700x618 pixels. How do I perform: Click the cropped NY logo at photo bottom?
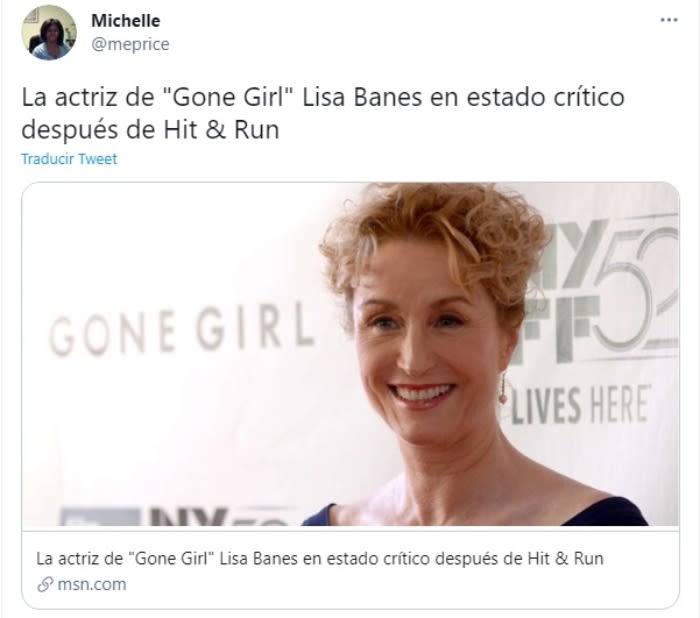coord(179,516)
